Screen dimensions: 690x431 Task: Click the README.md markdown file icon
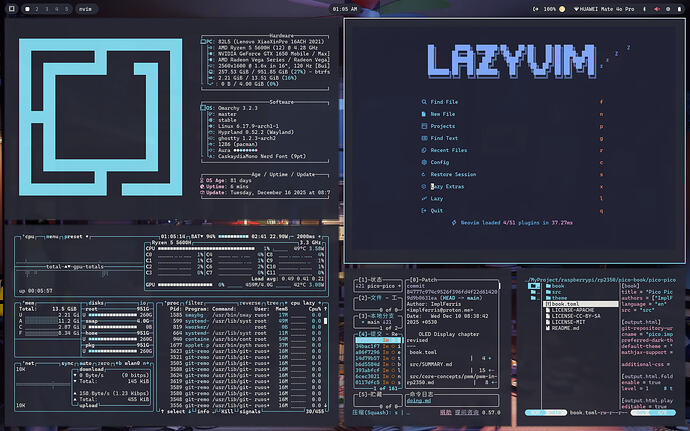[x=548, y=328]
